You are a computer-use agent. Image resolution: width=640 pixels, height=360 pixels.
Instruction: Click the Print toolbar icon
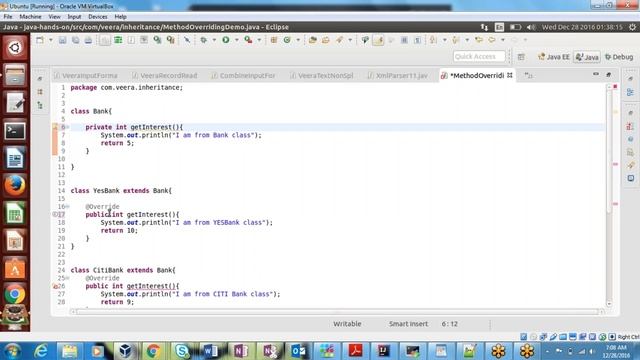[x=88, y=40]
